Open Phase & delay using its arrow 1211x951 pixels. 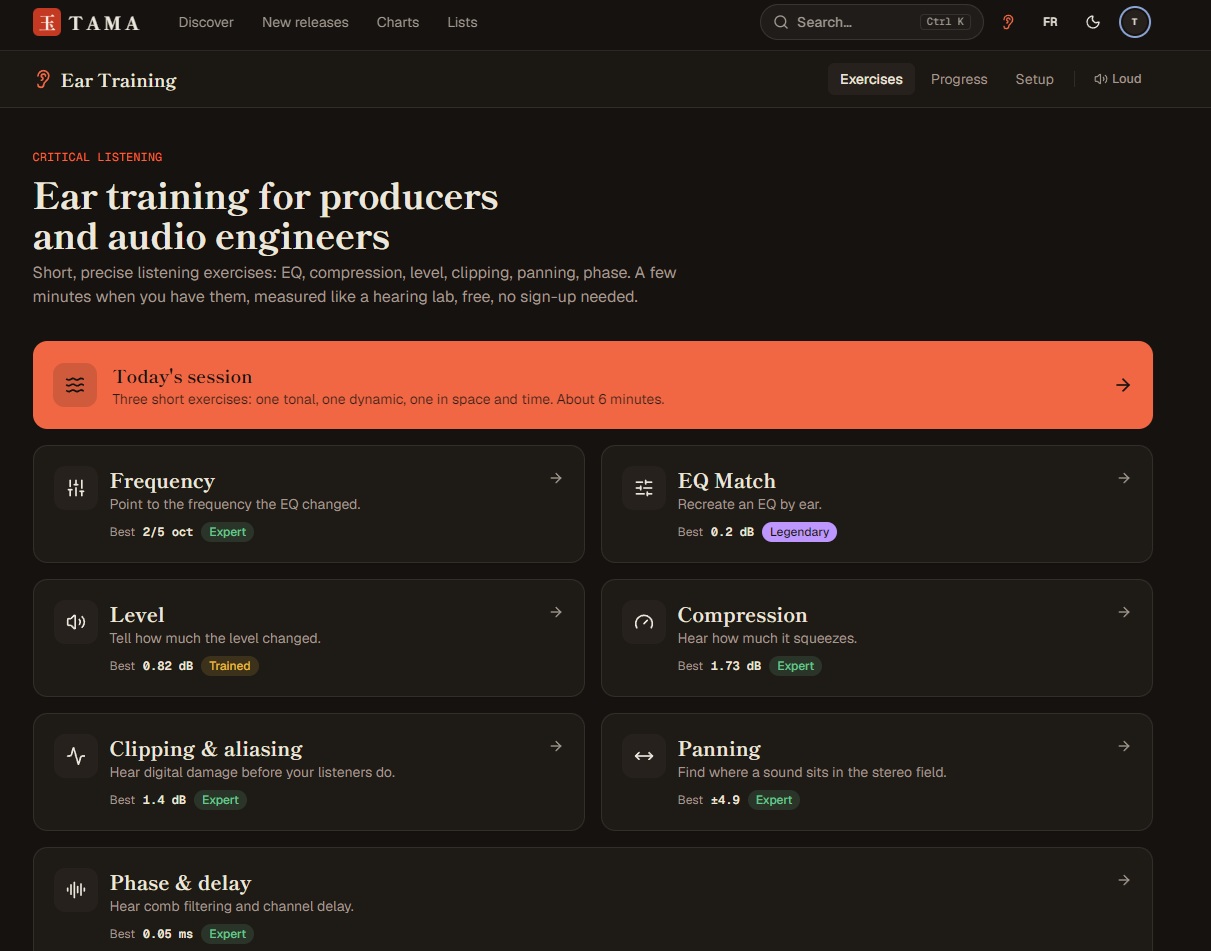click(1124, 880)
